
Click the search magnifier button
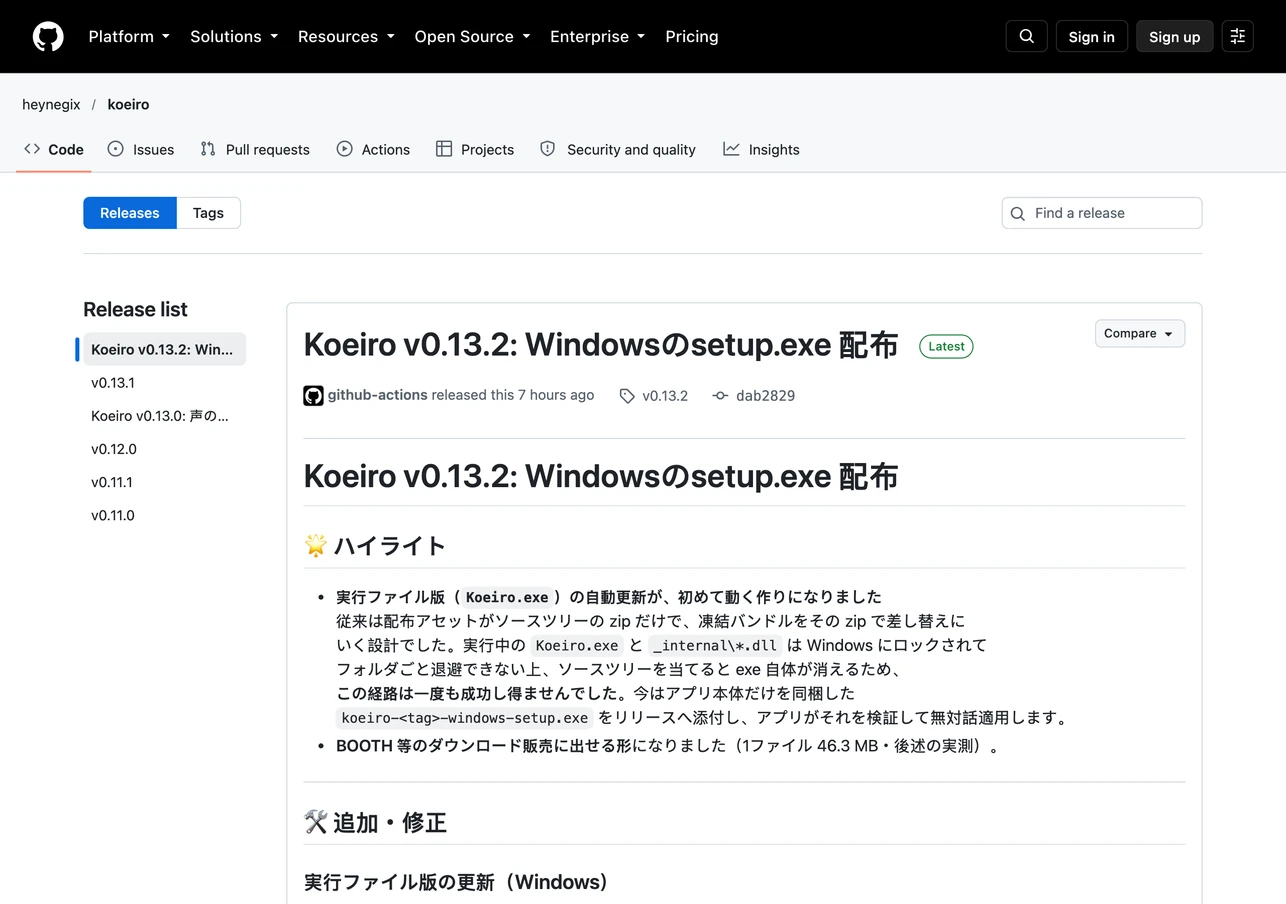point(1027,36)
